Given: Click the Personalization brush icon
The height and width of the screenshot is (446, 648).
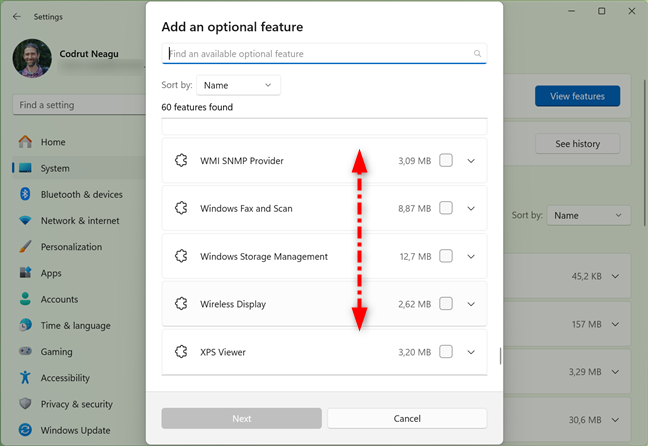Looking at the screenshot, I should [x=25, y=246].
